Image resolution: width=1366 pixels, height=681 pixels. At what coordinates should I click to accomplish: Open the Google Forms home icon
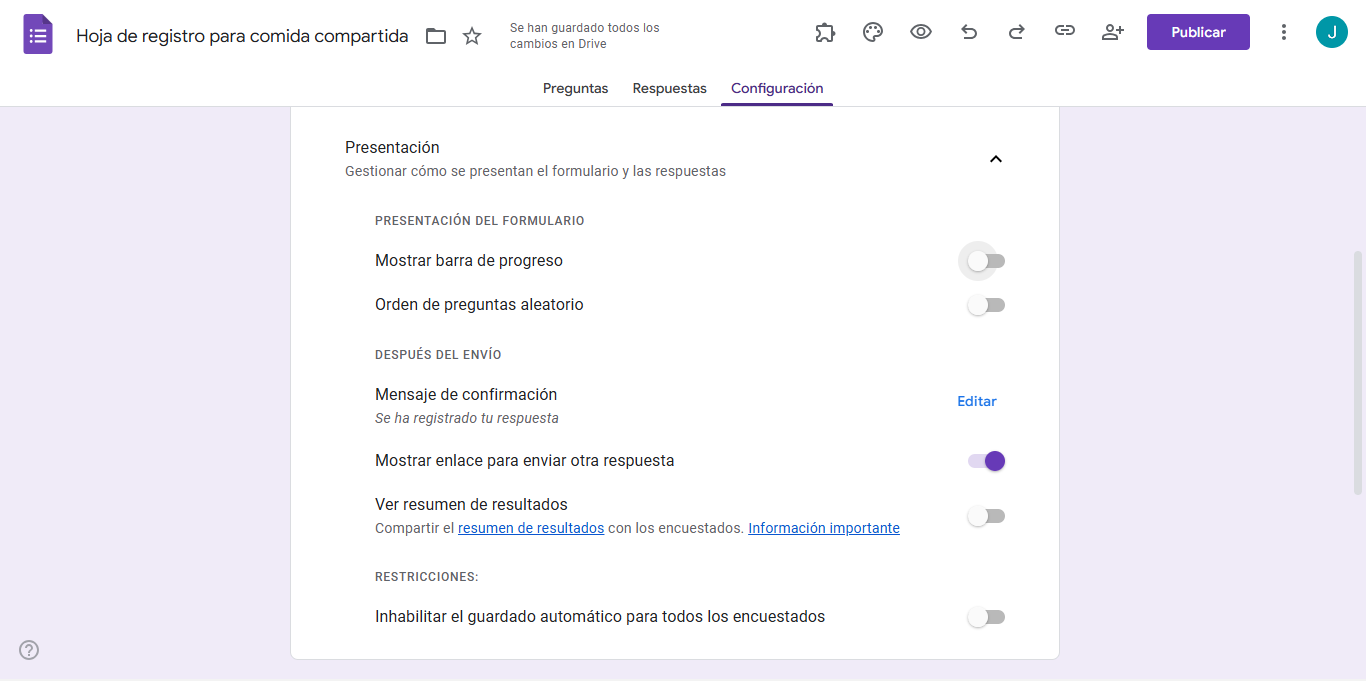click(x=37, y=32)
